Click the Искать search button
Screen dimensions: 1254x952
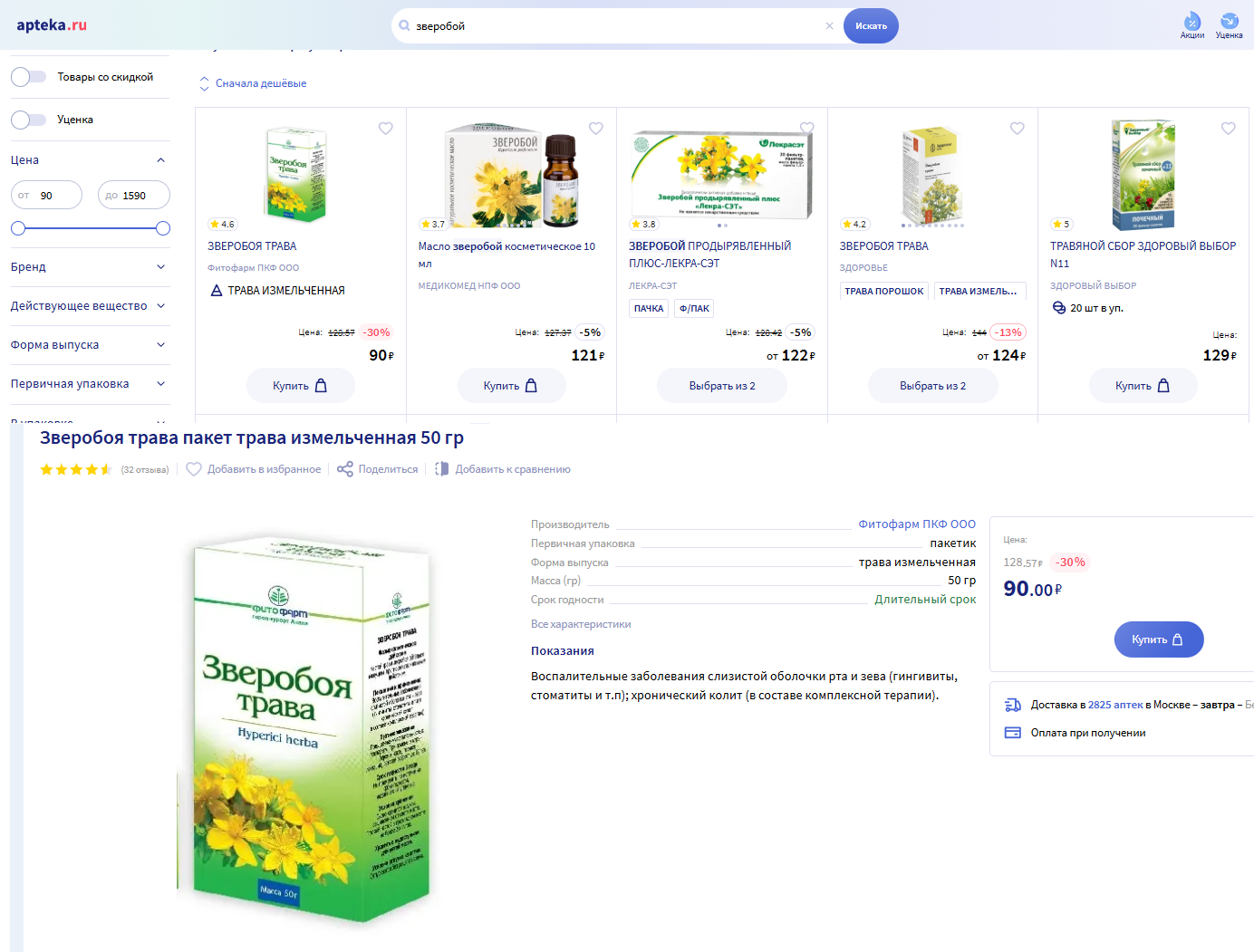[871, 26]
